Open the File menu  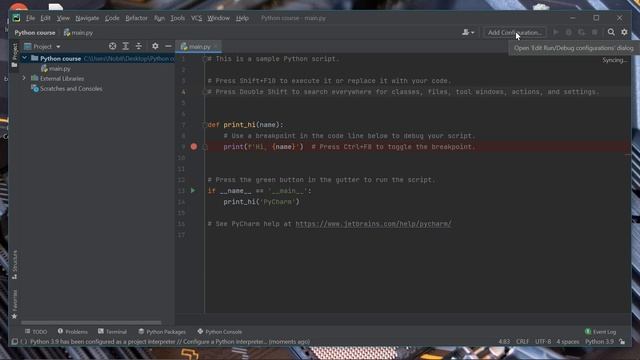(x=30, y=18)
